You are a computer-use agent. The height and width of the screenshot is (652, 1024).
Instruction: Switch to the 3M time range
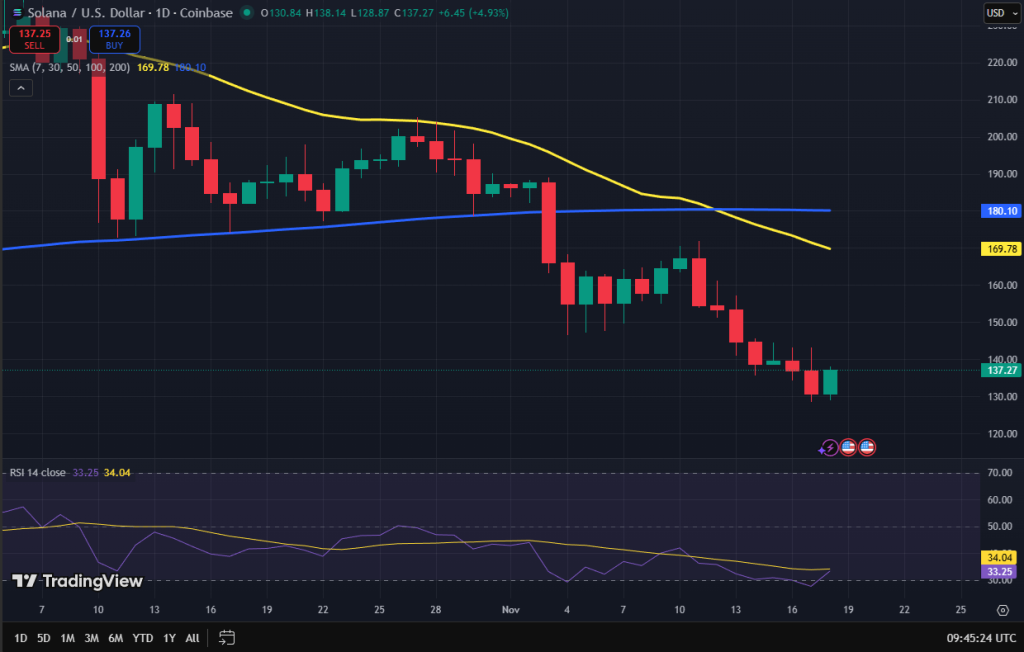point(91,638)
